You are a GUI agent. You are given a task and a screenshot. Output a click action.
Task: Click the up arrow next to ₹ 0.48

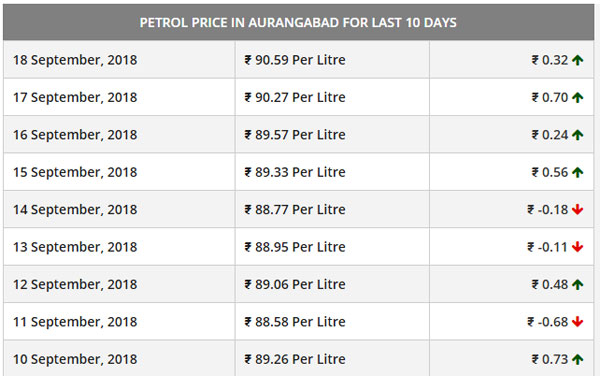[x=577, y=285]
